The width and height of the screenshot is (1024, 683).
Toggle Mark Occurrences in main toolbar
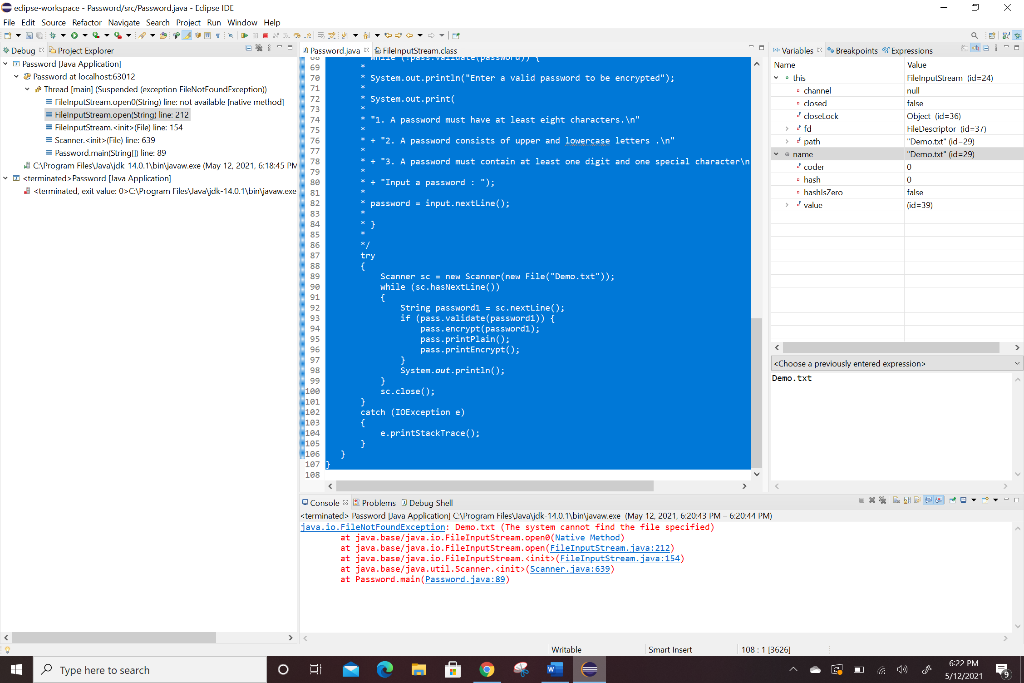(x=187, y=35)
